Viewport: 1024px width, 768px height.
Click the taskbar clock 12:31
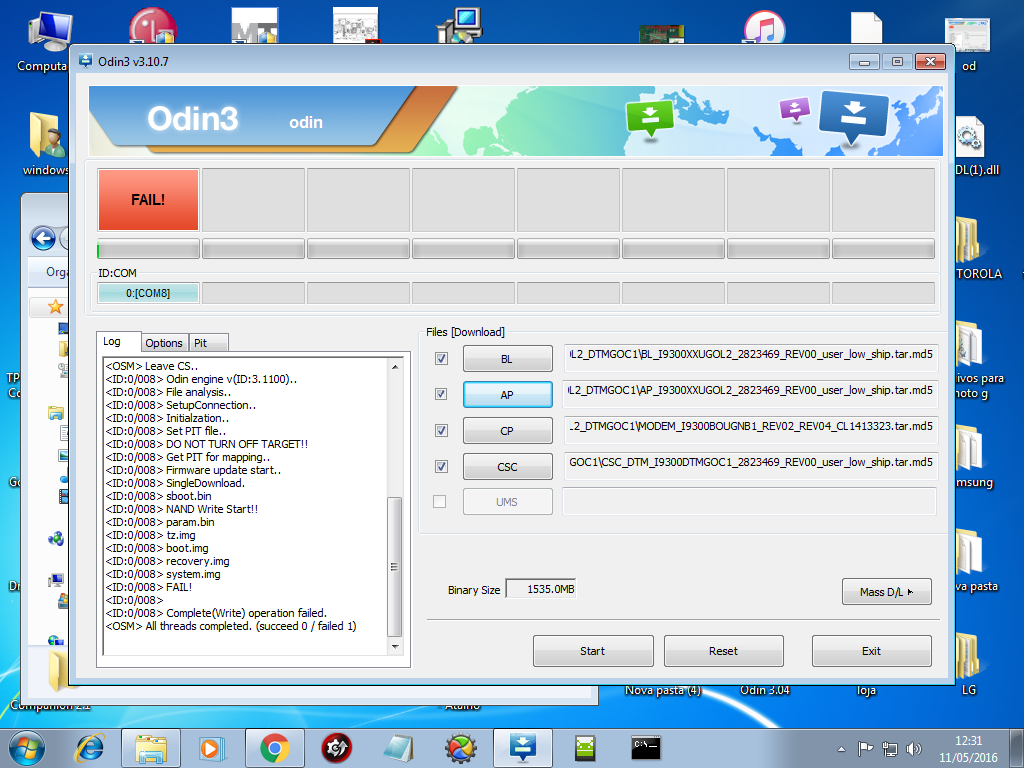(x=968, y=741)
